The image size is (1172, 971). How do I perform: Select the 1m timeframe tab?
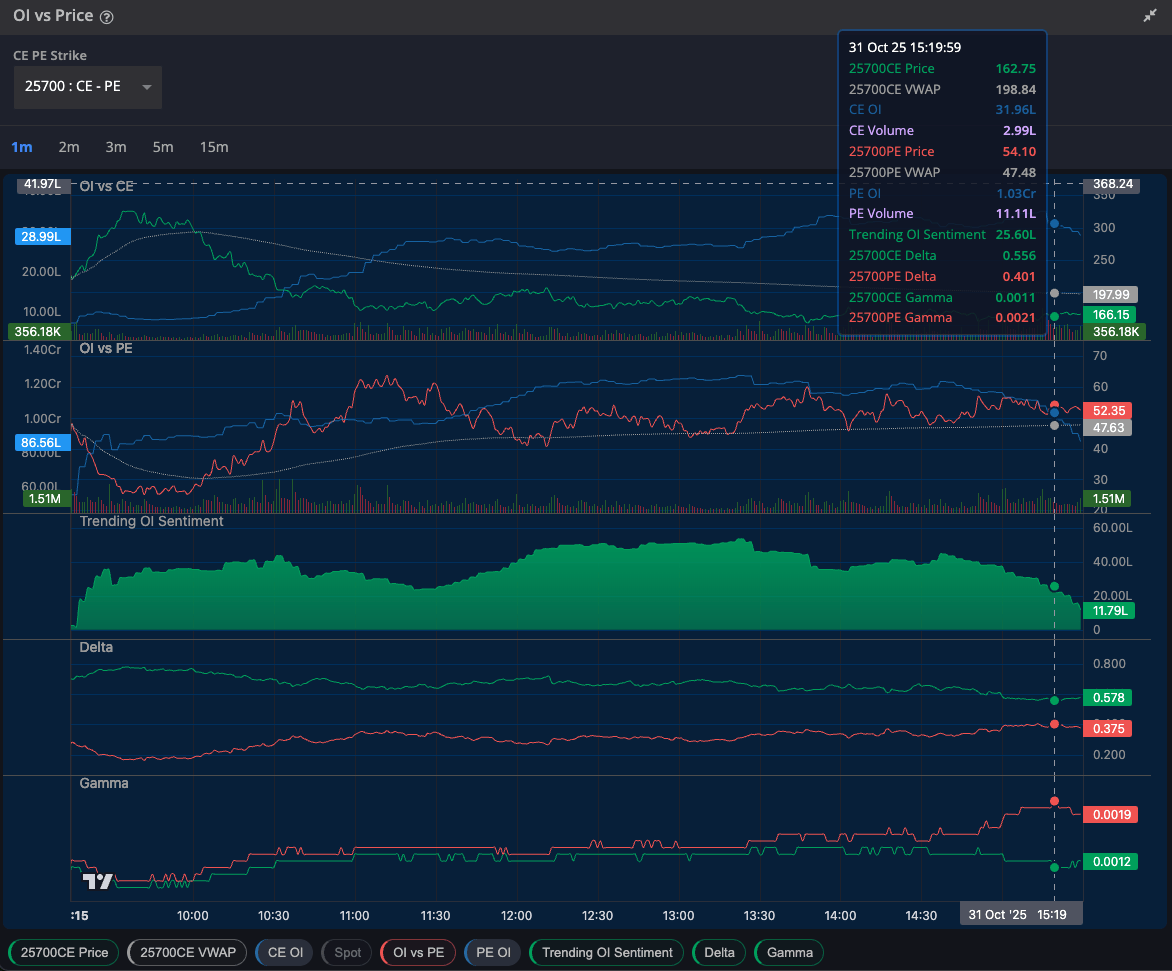21,147
